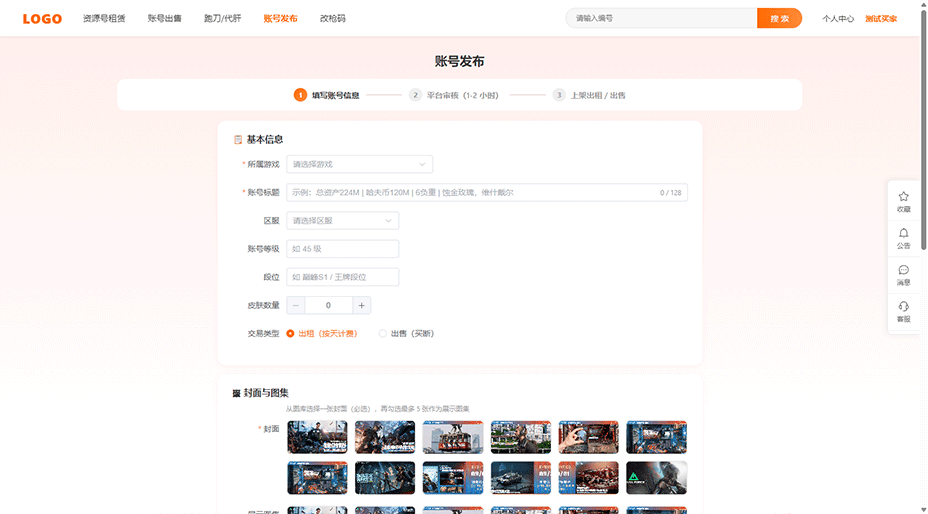The image size is (928, 514).
Task: Go to 账号出售 nav item
Action: coord(165,18)
